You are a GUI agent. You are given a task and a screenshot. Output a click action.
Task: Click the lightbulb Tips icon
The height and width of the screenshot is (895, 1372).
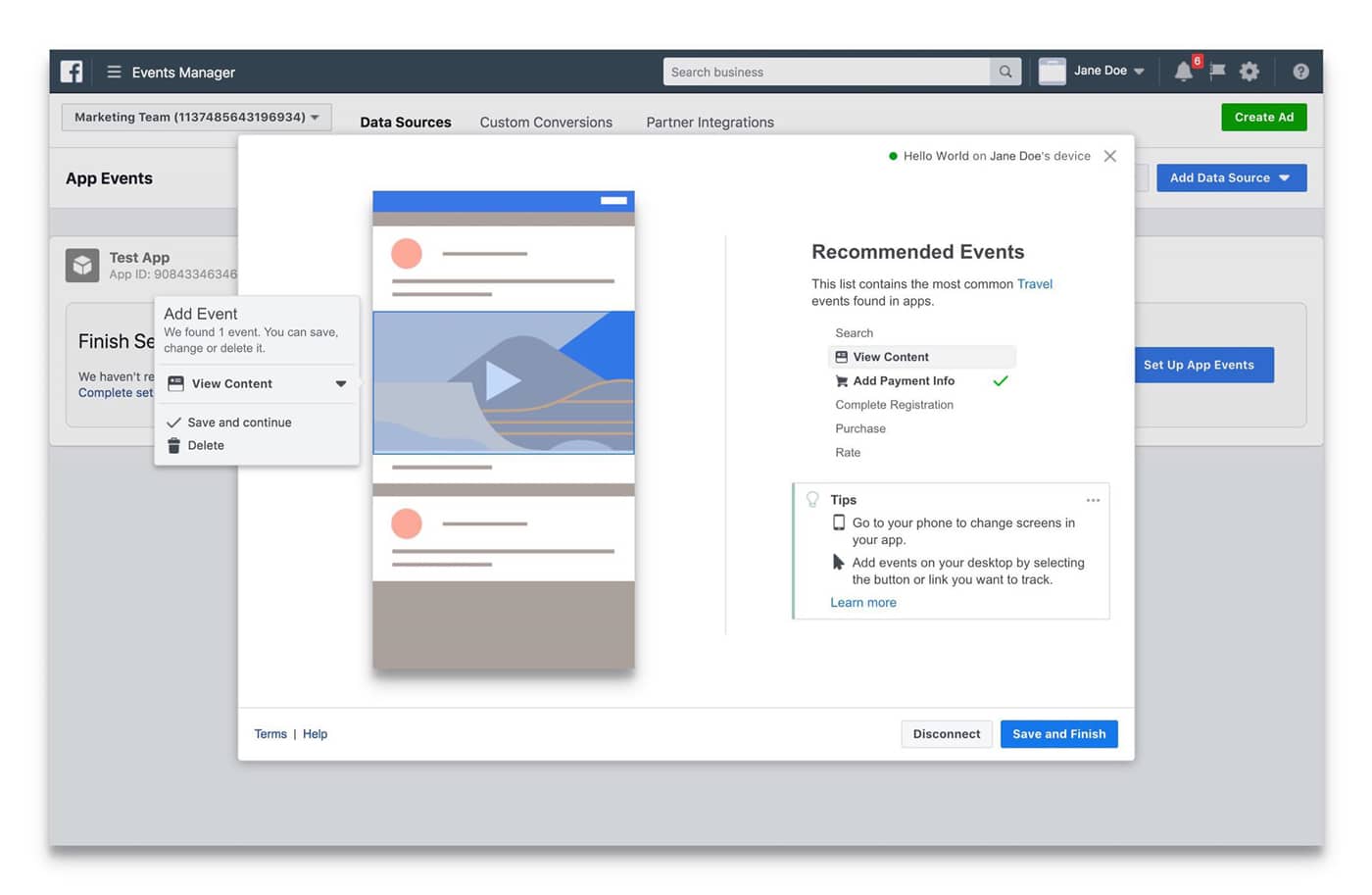(812, 500)
